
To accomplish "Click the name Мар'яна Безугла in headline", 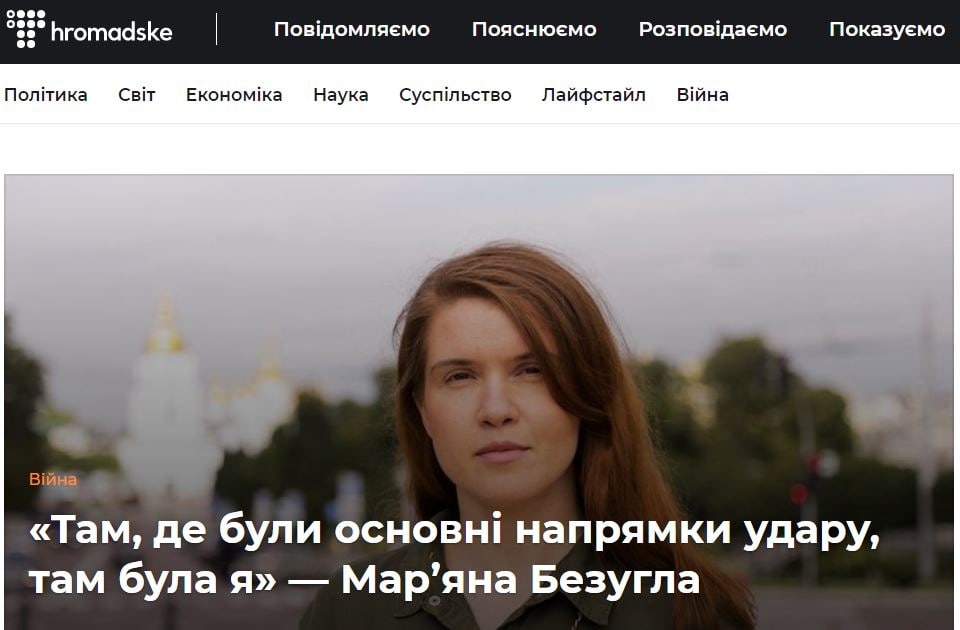I will coord(520,579).
